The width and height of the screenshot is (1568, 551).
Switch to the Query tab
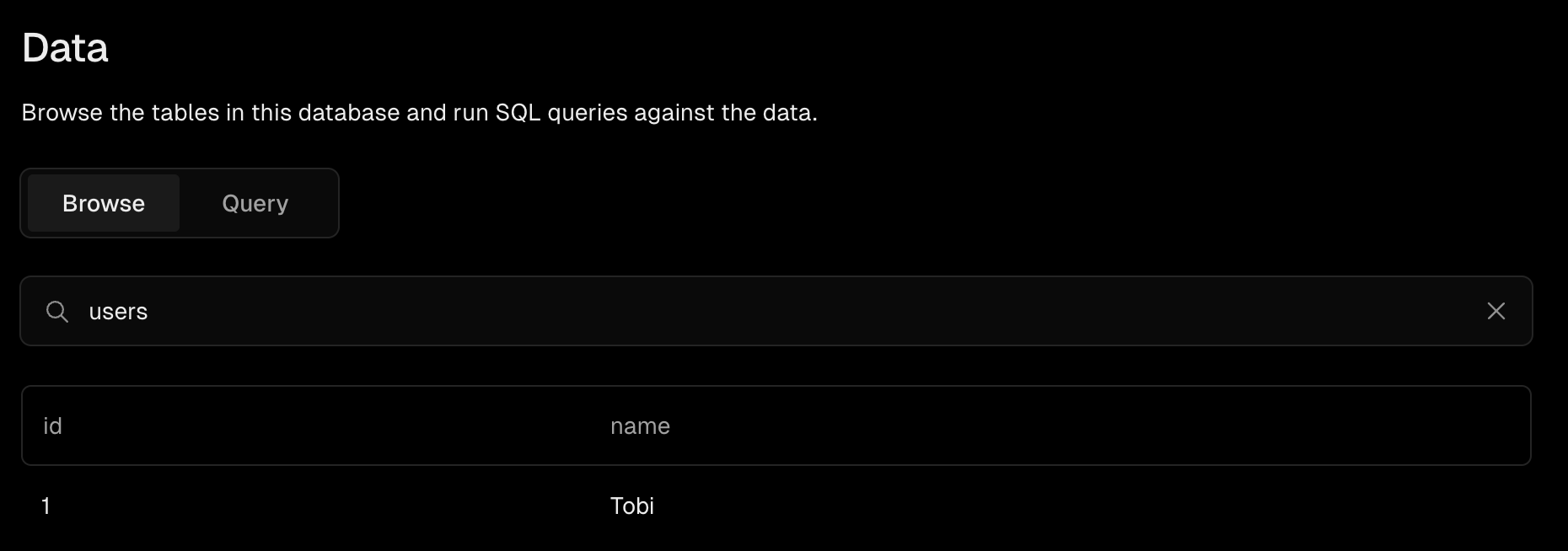coord(255,204)
